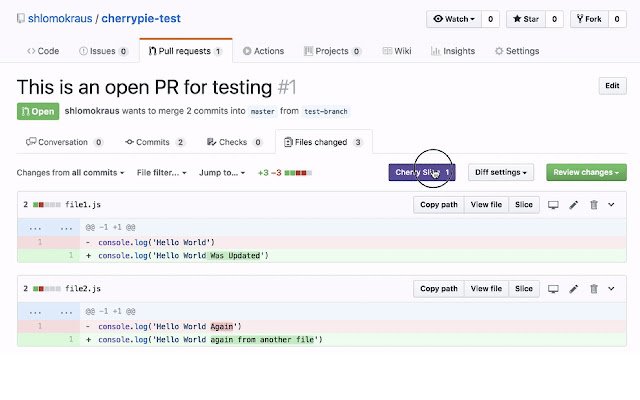This screenshot has height=400, width=640.
Task: Open the Watch notifications dropdown
Action: [x=454, y=19]
